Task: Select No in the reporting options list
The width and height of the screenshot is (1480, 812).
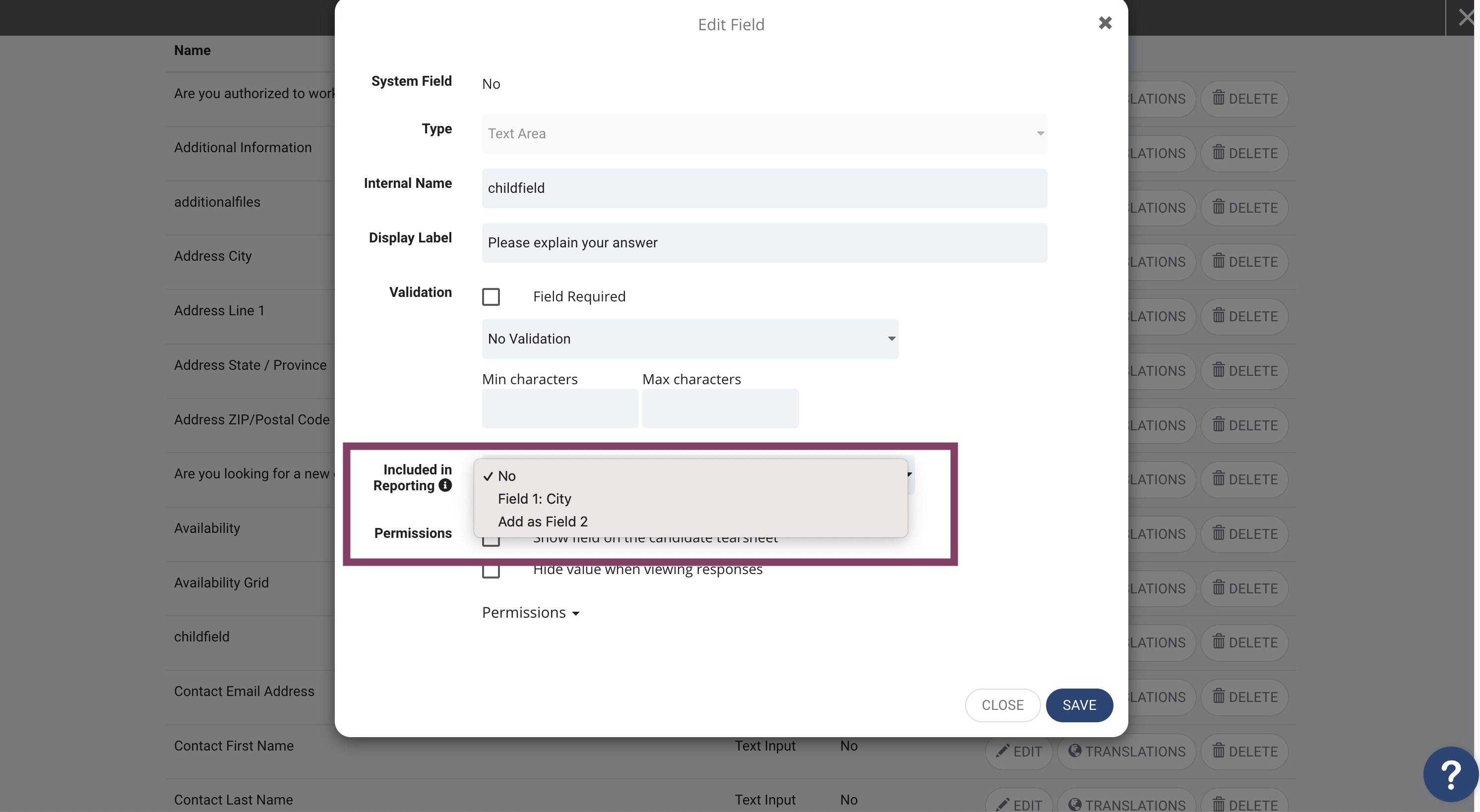Action: pyautogui.click(x=690, y=476)
